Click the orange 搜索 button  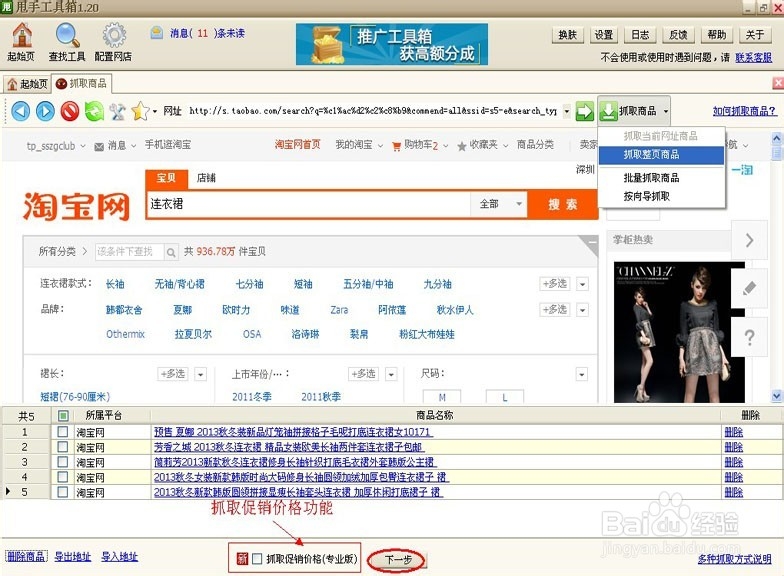point(562,204)
